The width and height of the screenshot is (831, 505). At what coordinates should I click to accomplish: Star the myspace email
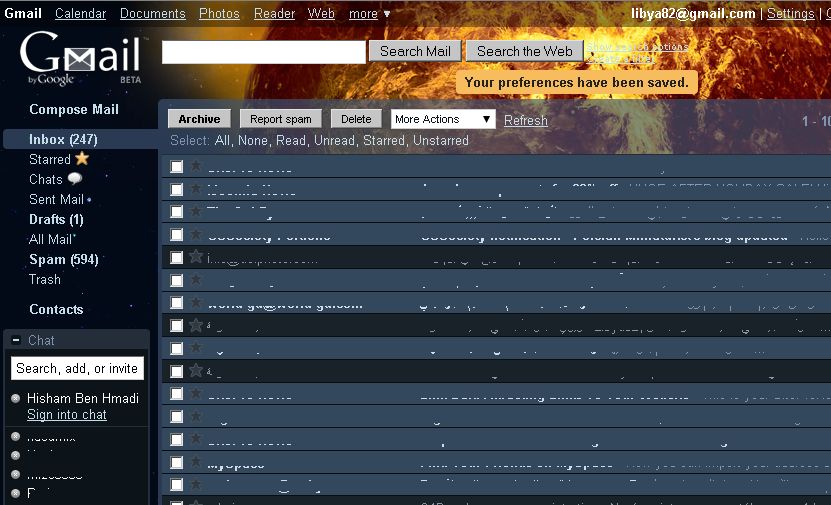point(196,462)
